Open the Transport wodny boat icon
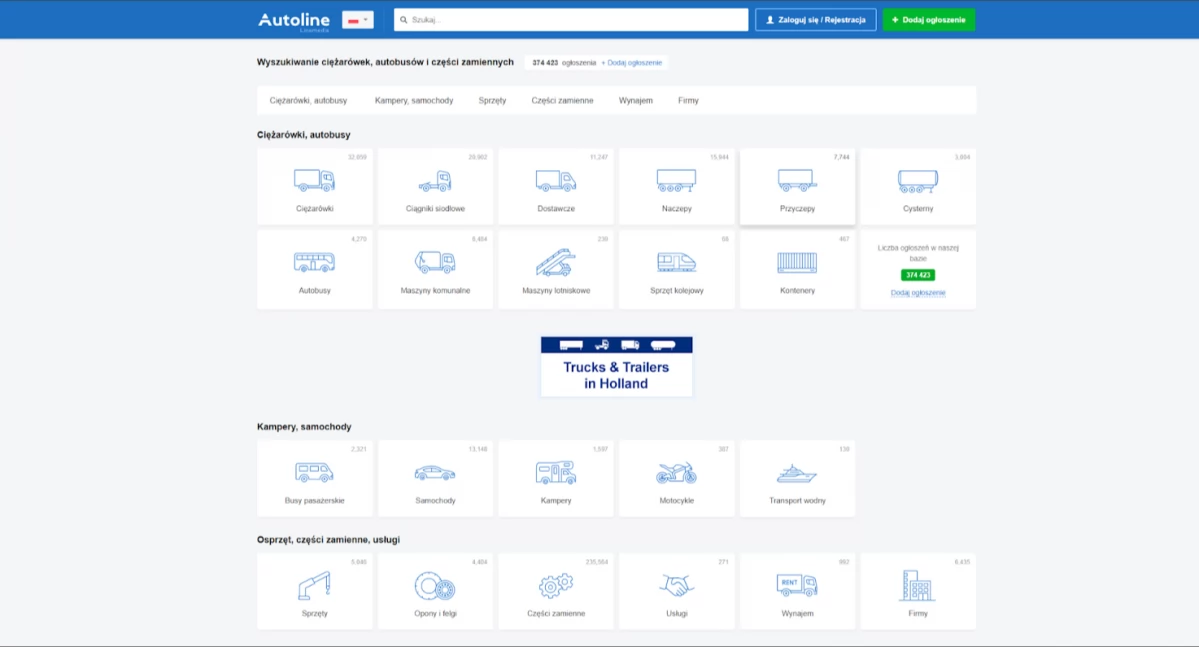The image size is (1199, 647). click(797, 474)
